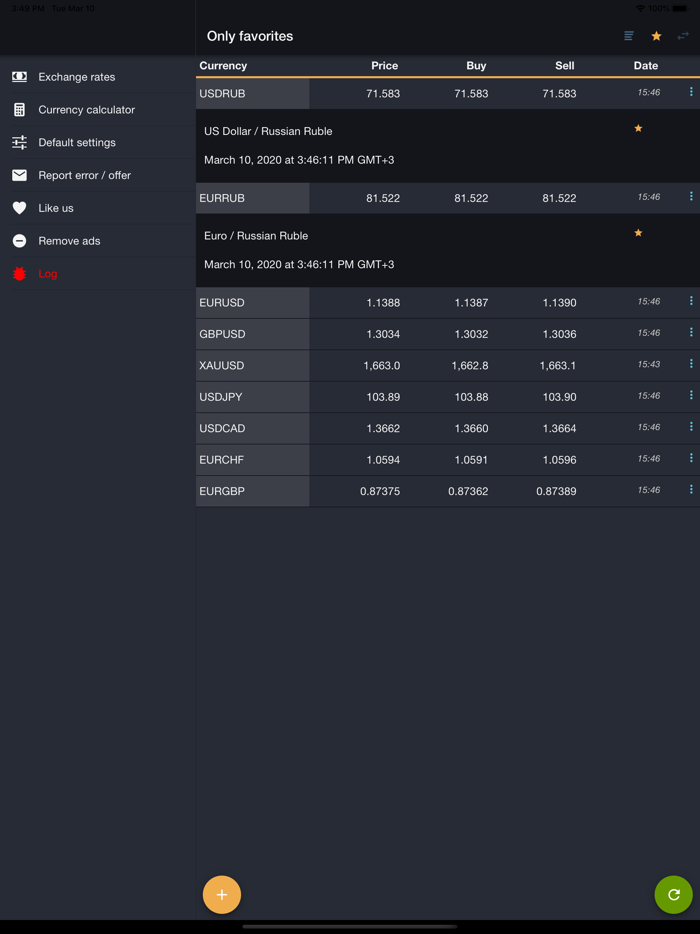Open Report error / offer envelope icon
This screenshot has width=700, height=934.
click(x=17, y=175)
